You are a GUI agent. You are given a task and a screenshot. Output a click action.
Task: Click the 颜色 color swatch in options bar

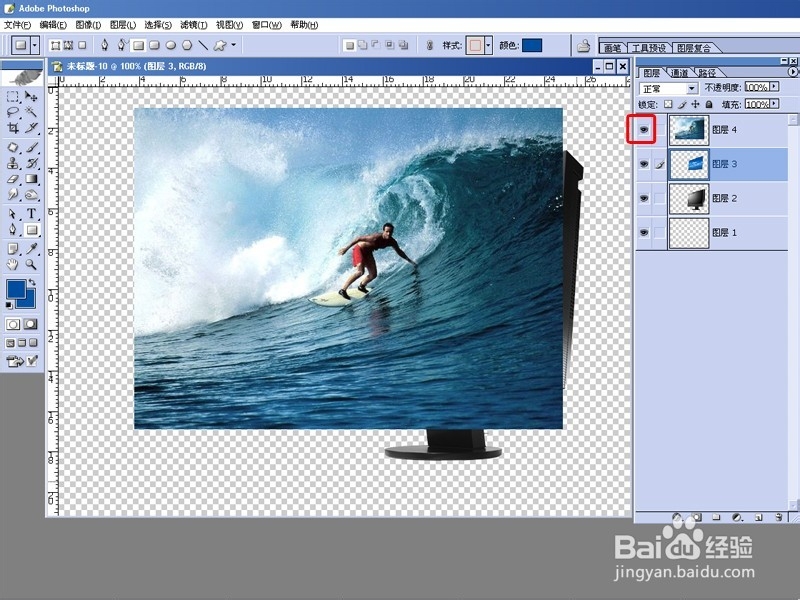pyautogui.click(x=532, y=45)
